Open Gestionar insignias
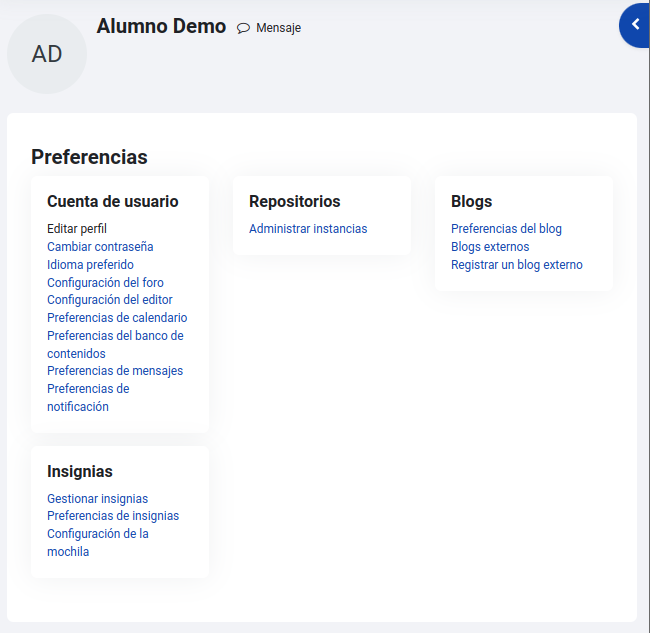This screenshot has width=650, height=633. [x=97, y=499]
